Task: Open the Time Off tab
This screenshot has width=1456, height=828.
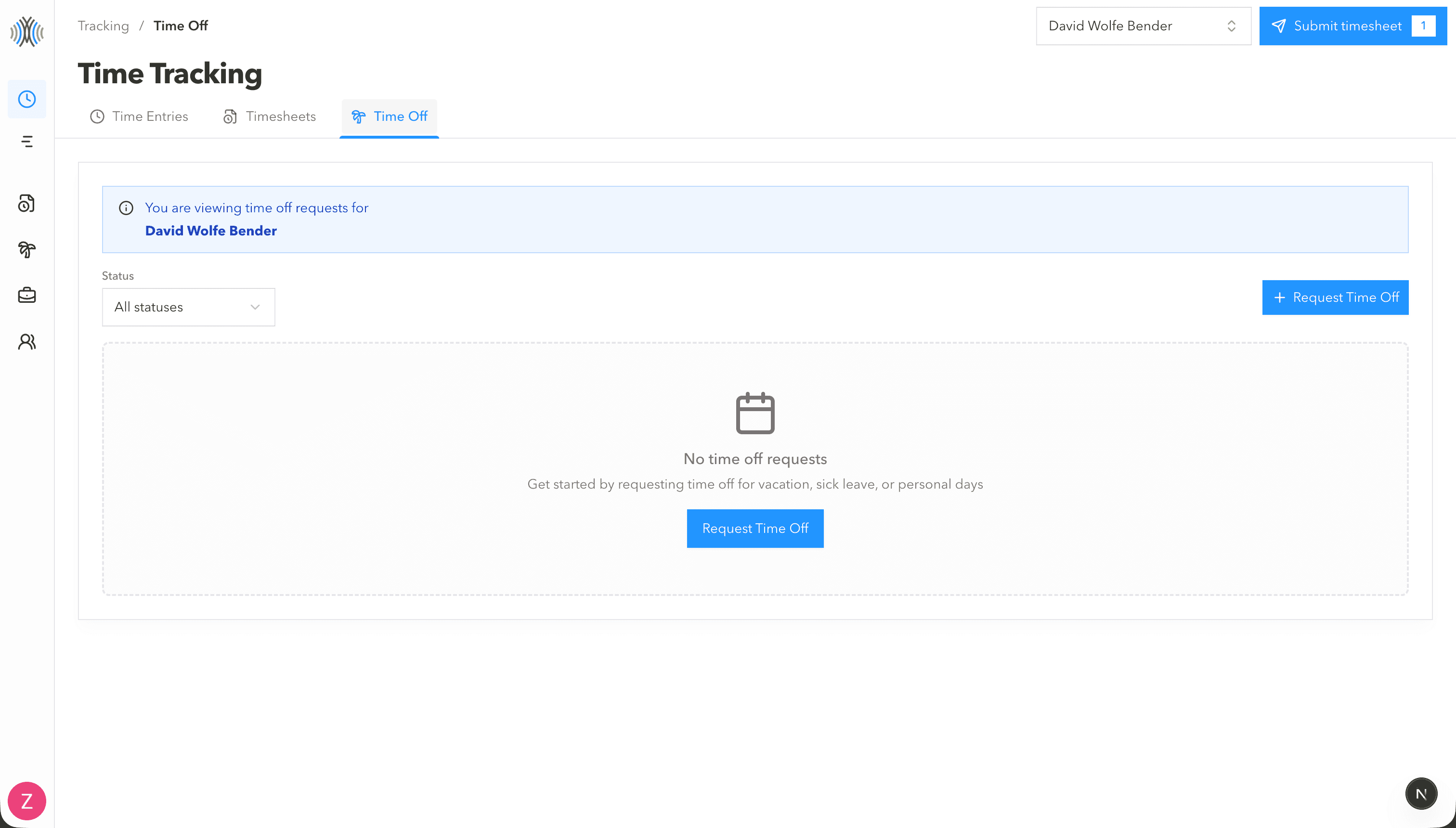Action: point(389,116)
